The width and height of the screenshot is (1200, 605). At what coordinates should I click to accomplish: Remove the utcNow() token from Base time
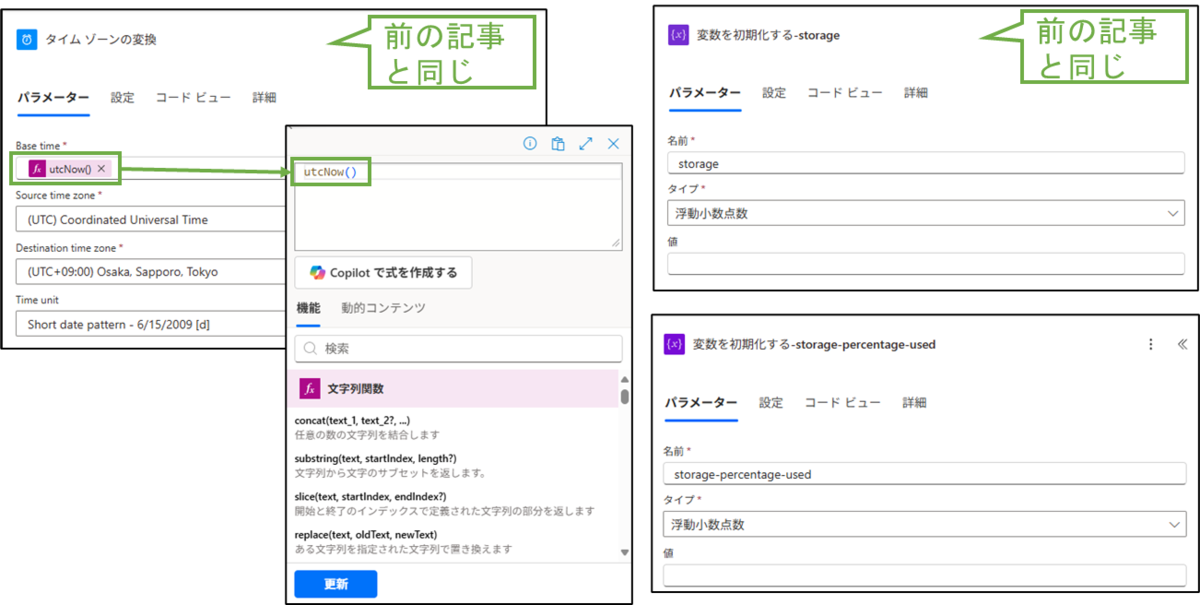coord(101,169)
